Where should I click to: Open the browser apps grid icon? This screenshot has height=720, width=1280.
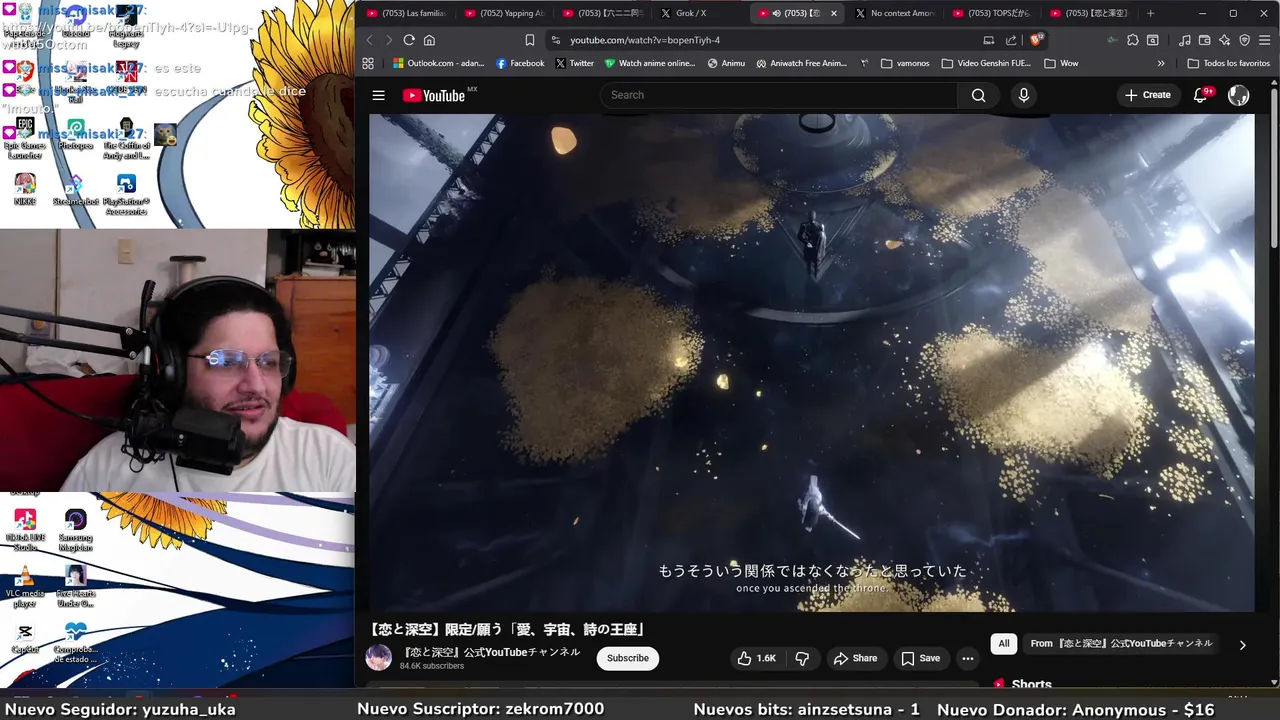click(x=368, y=63)
